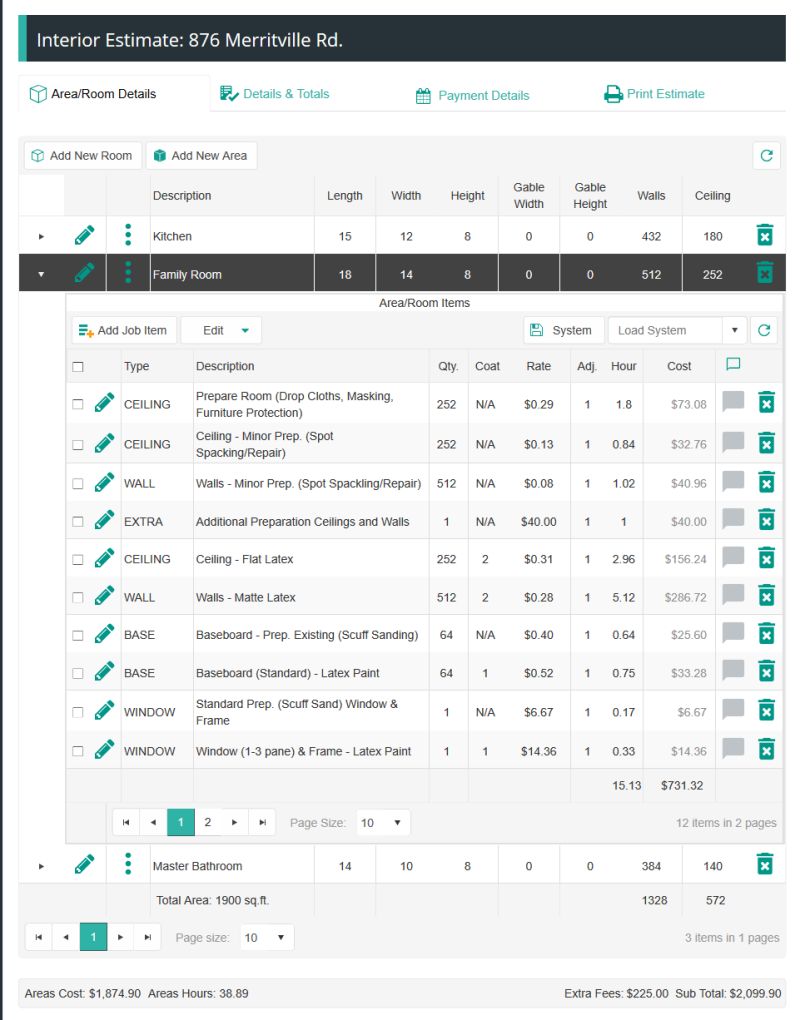Edit the Ceiling - Flat Latex item
The height and width of the screenshot is (1020, 800).
(104, 558)
